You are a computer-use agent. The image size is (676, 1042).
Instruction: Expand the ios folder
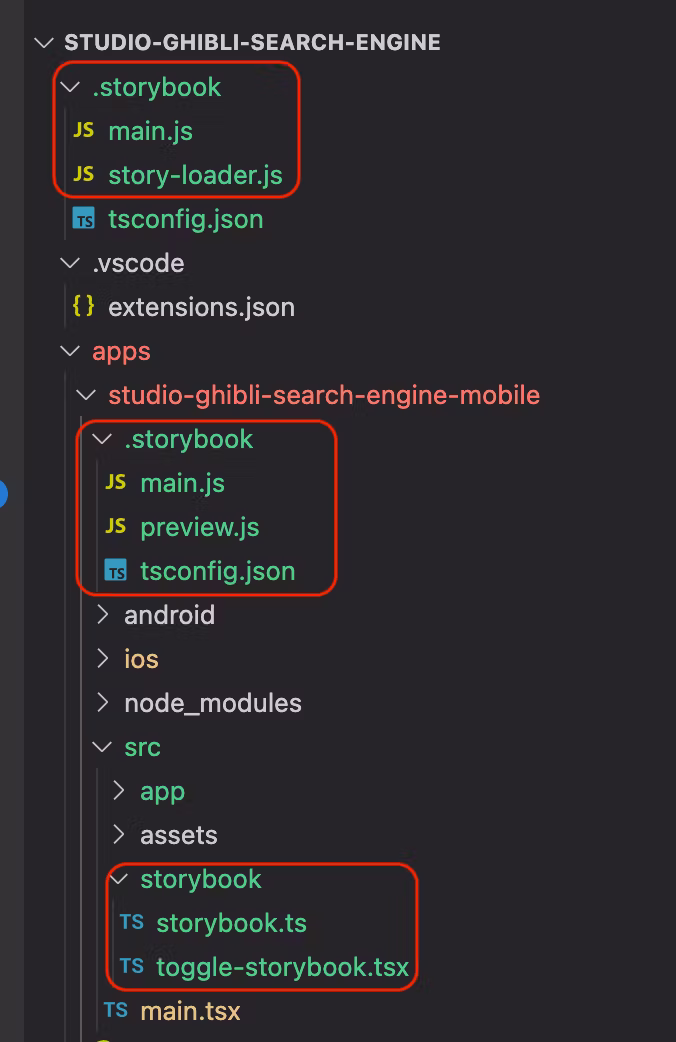[x=101, y=659]
